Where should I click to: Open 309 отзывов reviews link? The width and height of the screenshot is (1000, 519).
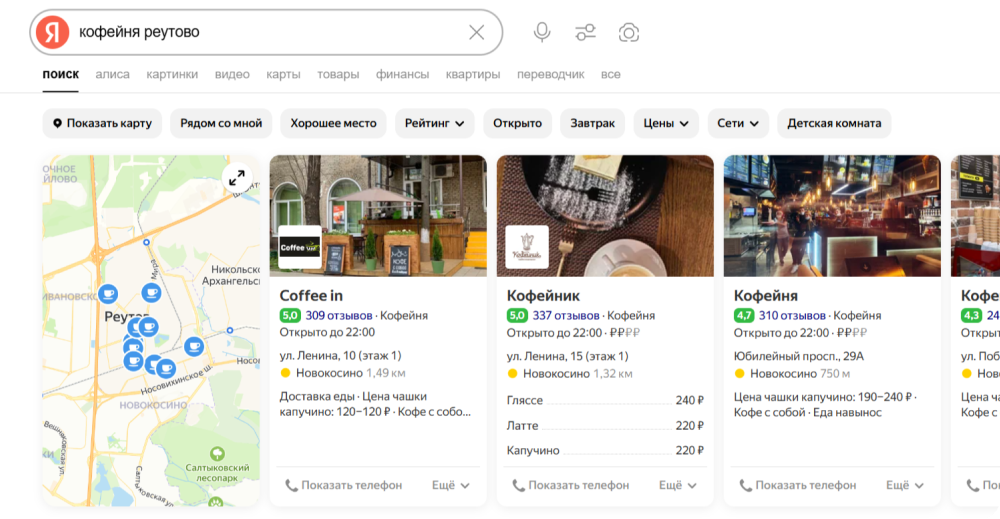[x=339, y=316]
